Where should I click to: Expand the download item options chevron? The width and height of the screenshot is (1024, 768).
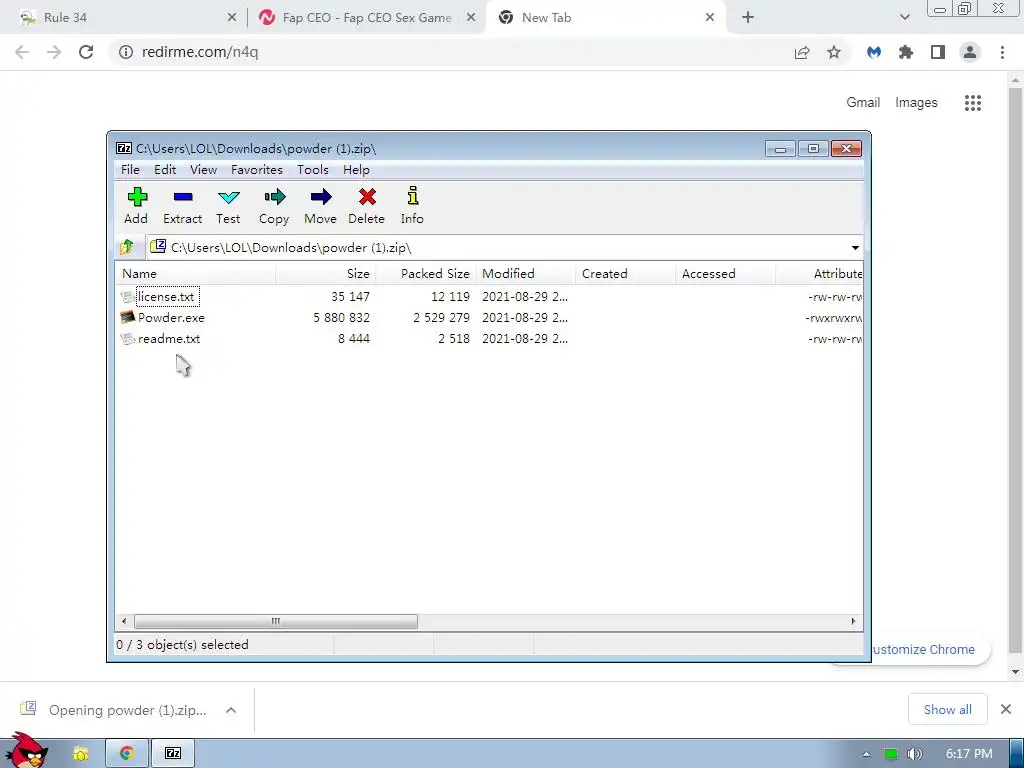click(231, 710)
